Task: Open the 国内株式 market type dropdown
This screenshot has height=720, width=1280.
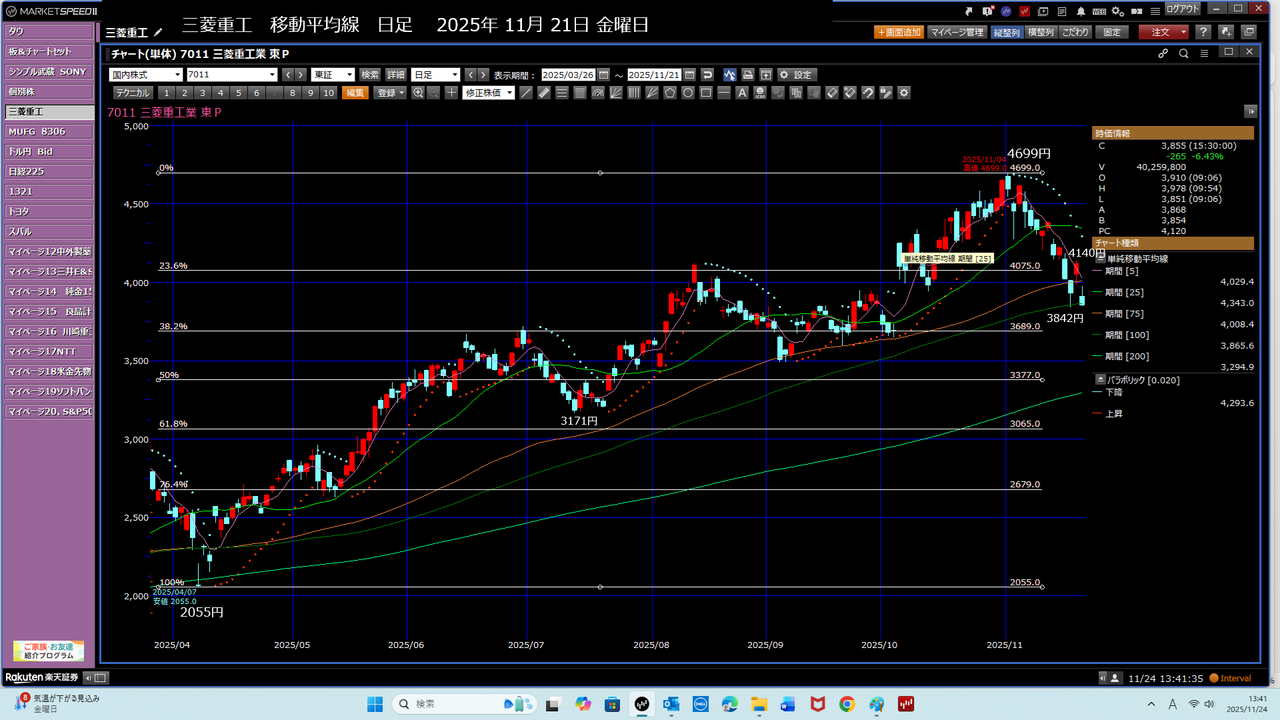Action: point(145,75)
